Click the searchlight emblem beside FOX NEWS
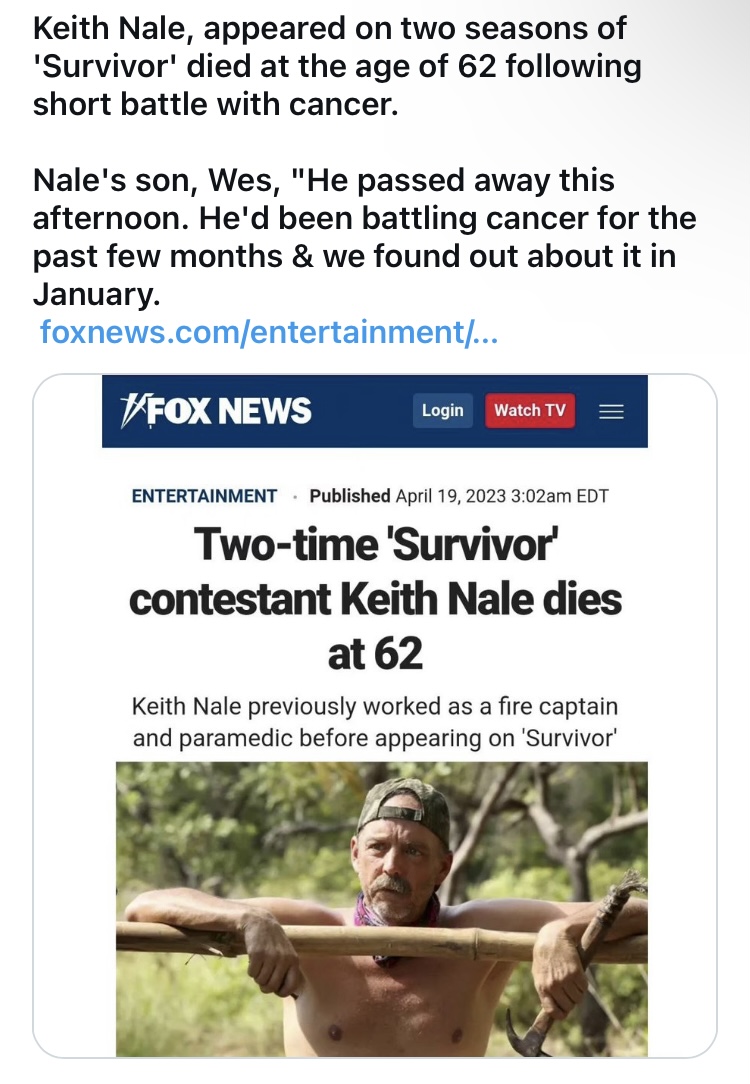The image size is (750, 1084). (x=133, y=410)
